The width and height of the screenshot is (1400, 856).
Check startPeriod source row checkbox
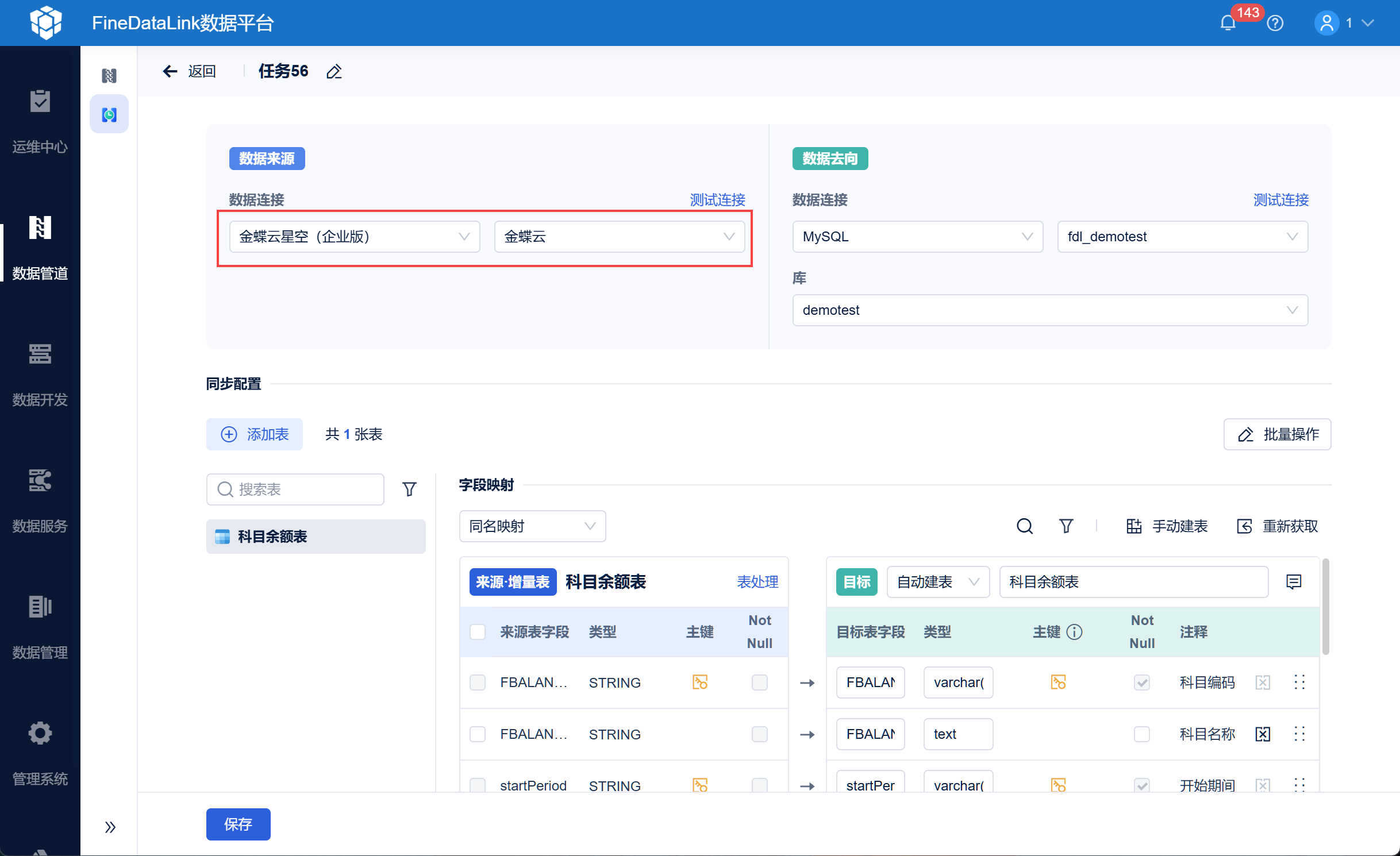tap(478, 785)
